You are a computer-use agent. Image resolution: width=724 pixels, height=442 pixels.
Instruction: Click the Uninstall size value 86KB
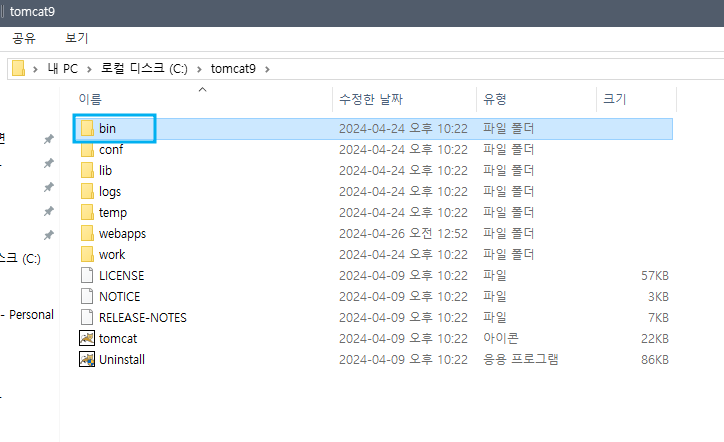tap(655, 359)
